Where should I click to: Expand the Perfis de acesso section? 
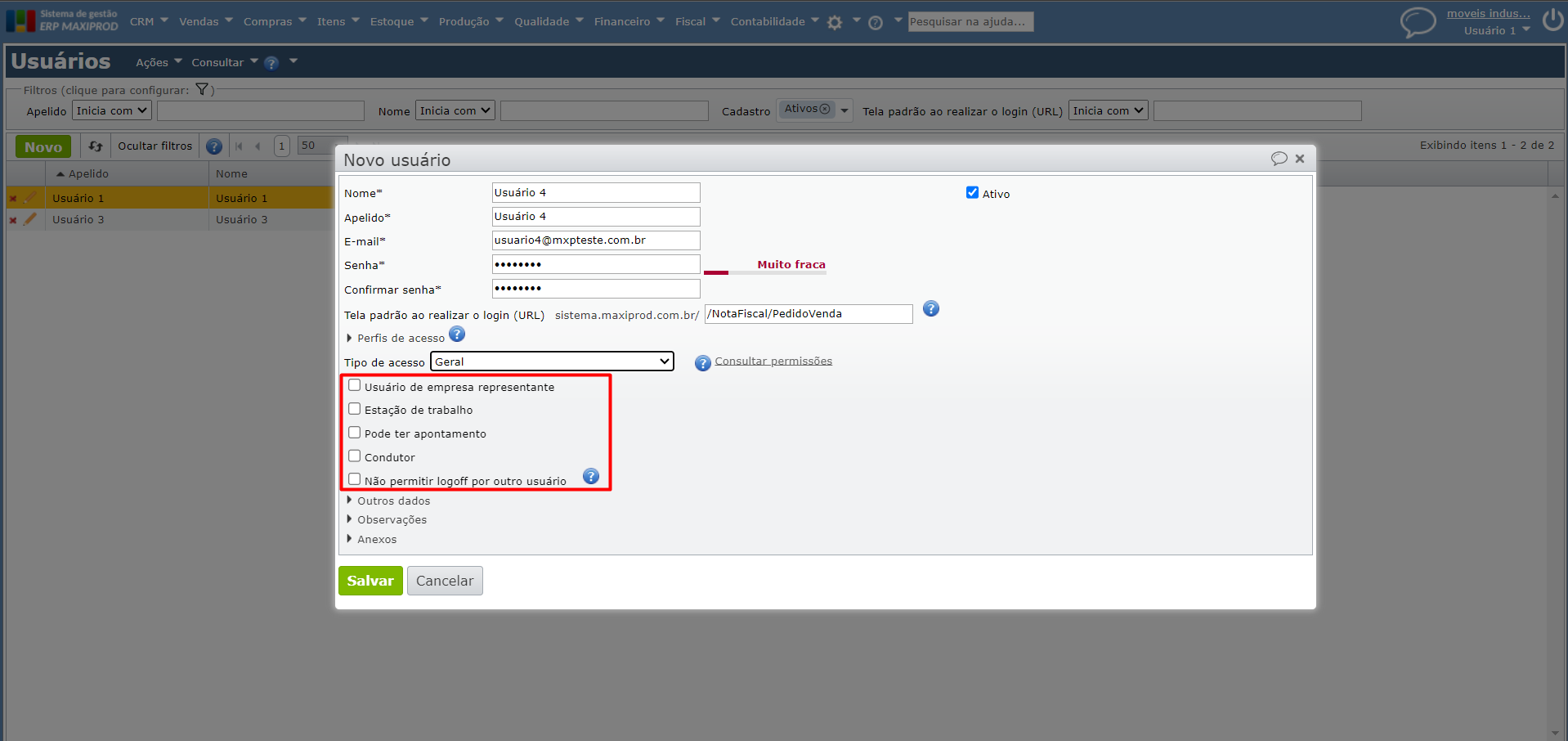click(396, 338)
